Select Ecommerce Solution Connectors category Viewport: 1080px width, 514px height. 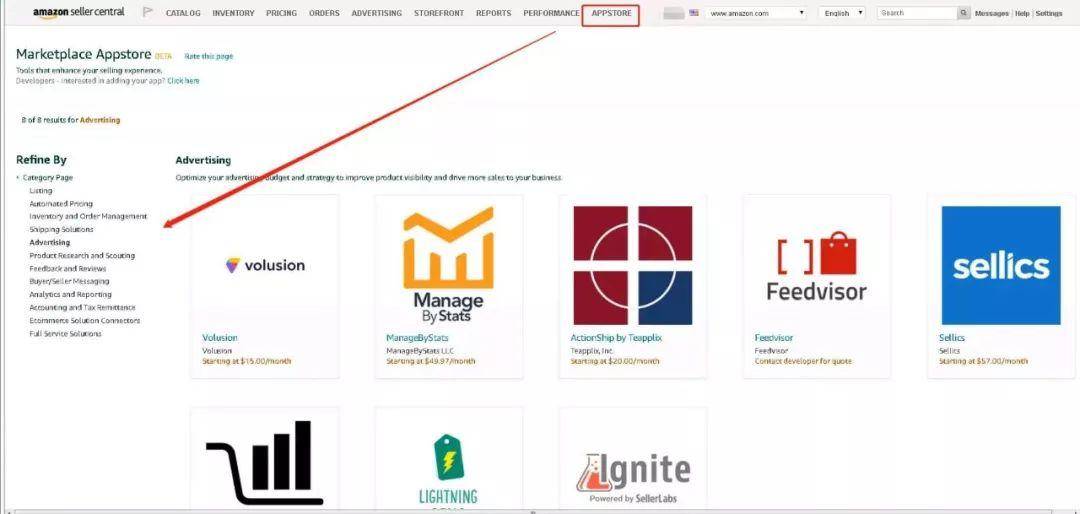(x=85, y=320)
